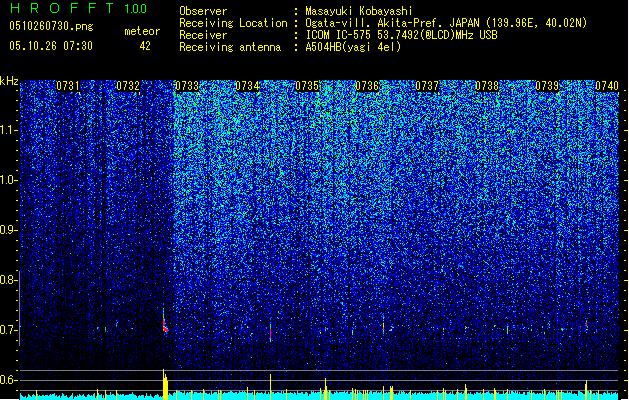Click the 0.6 kHz axis label

[x=8, y=380]
